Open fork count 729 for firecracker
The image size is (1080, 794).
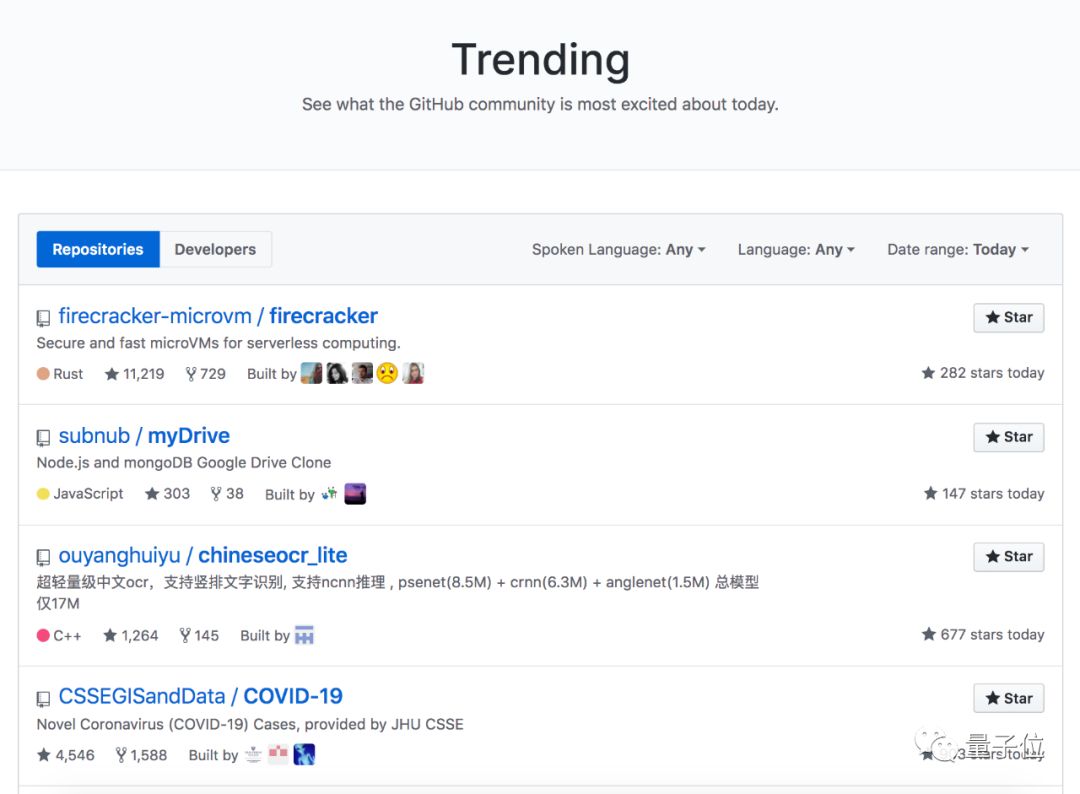point(205,374)
